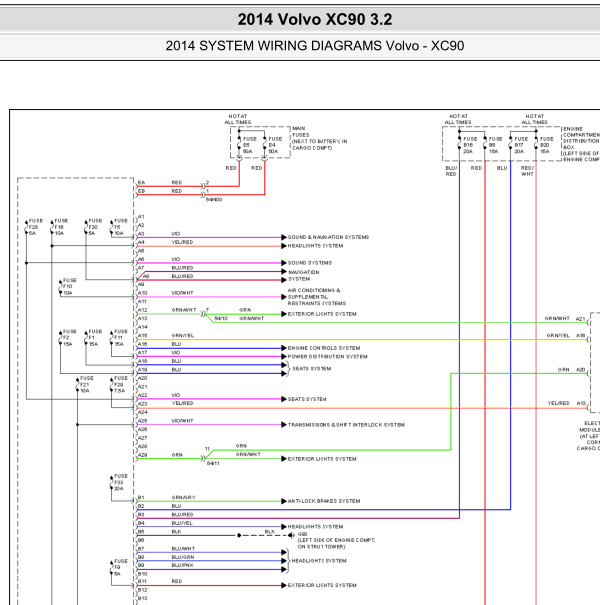Viewport: 600px width, 605px height.
Task: Click 'NAVIGATION' label at pin A7 wire
Action: [x=304, y=272]
